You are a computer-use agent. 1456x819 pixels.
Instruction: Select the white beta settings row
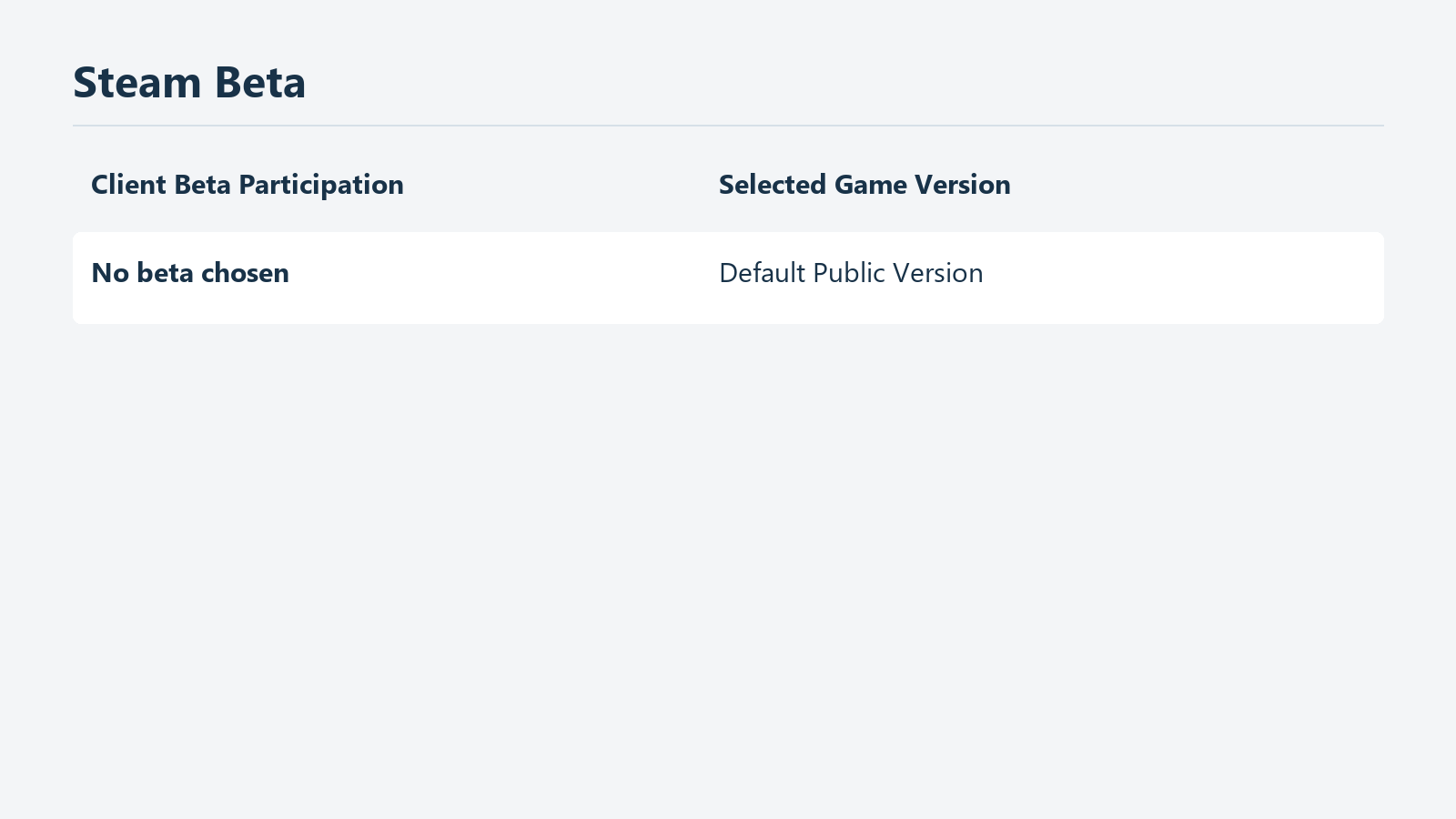[728, 278]
